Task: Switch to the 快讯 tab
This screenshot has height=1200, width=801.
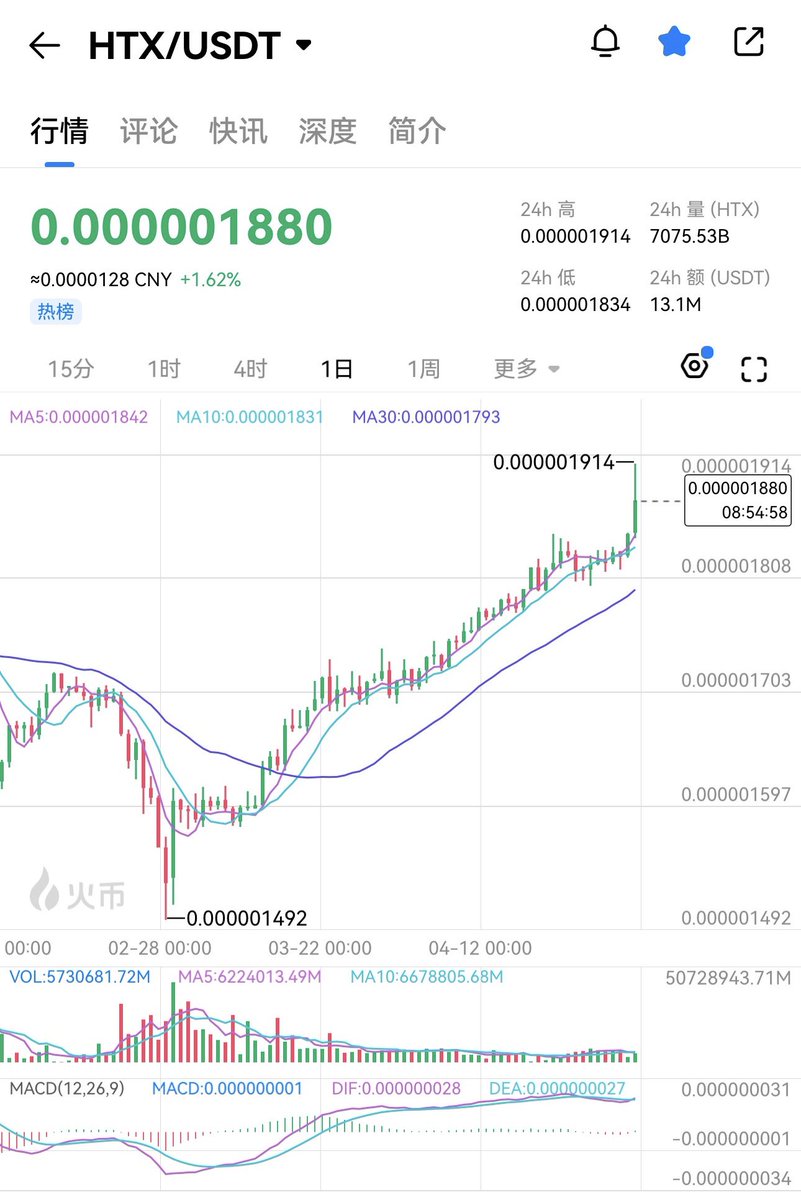Action: coord(238,131)
